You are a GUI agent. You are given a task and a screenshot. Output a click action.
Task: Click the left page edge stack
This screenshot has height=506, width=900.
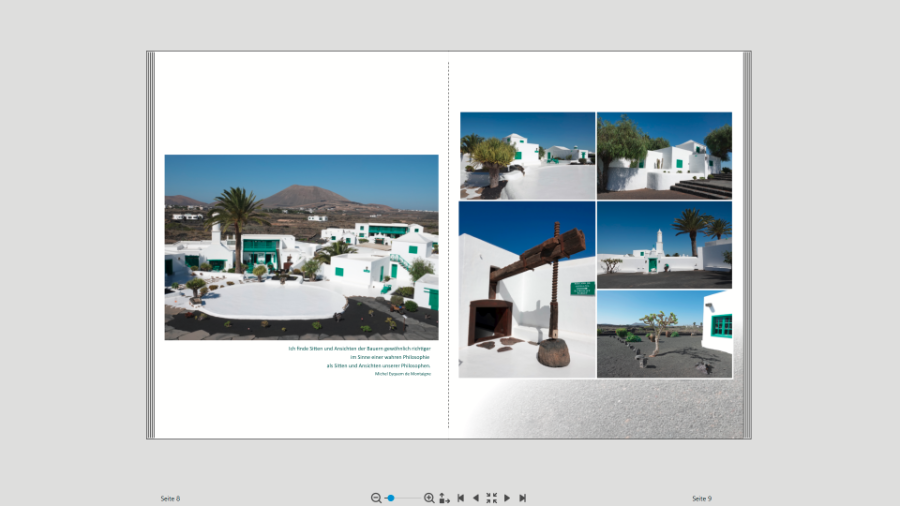click(x=150, y=245)
